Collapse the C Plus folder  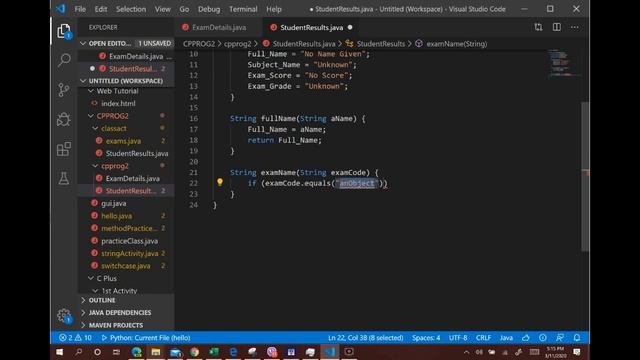click(91, 278)
